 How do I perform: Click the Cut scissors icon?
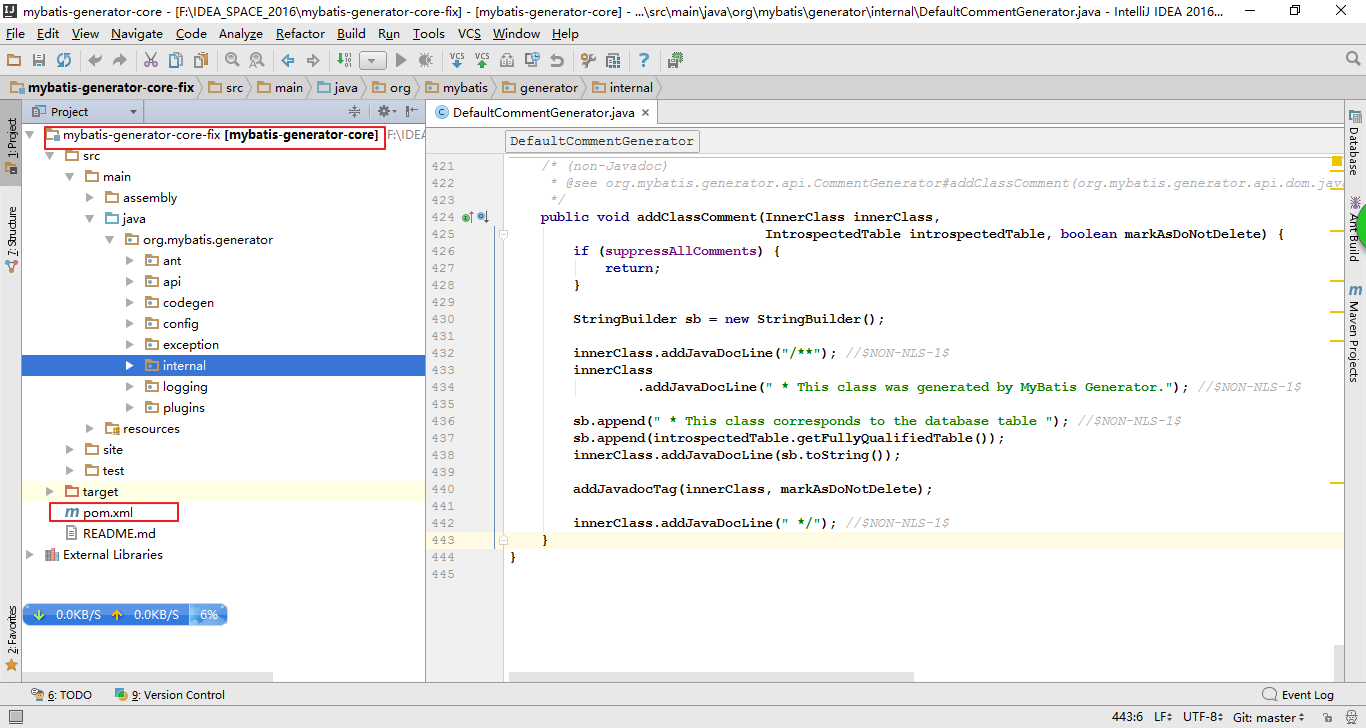click(151, 61)
